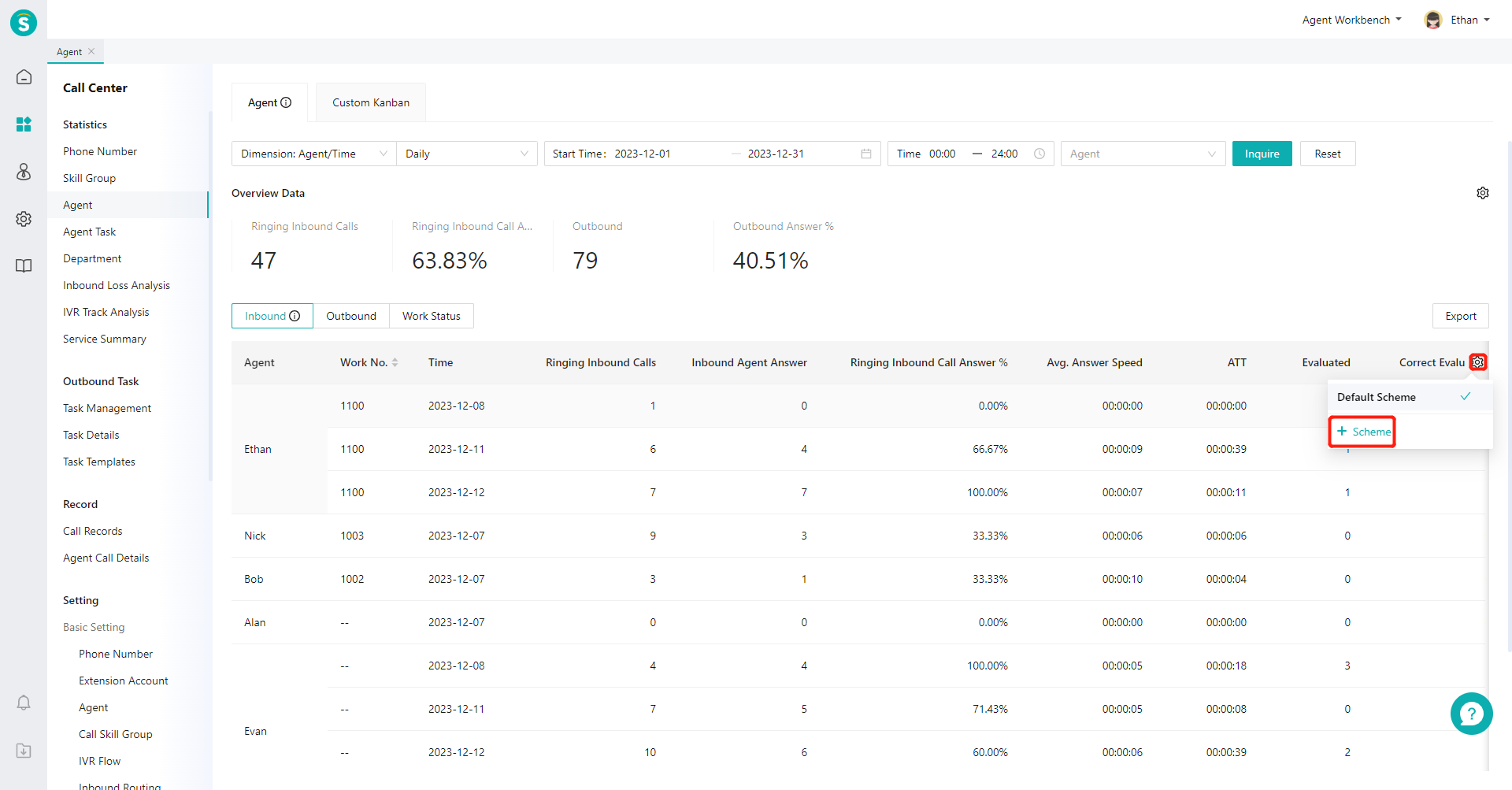The width and height of the screenshot is (1512, 790).
Task: Sort by Work No. column arrows
Action: pyautogui.click(x=395, y=362)
